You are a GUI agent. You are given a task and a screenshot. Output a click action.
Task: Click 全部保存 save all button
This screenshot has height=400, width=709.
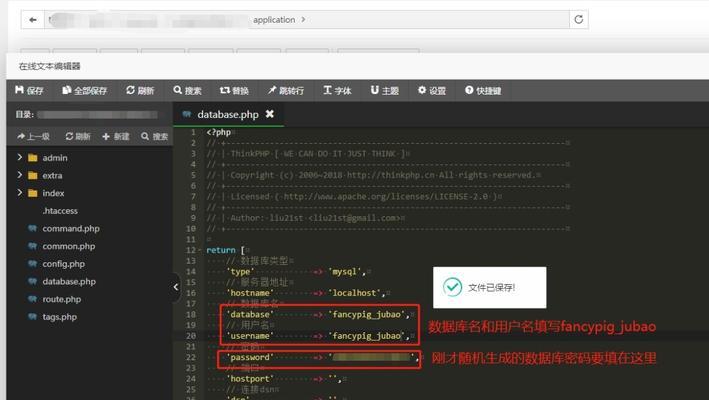pyautogui.click(x=85, y=90)
